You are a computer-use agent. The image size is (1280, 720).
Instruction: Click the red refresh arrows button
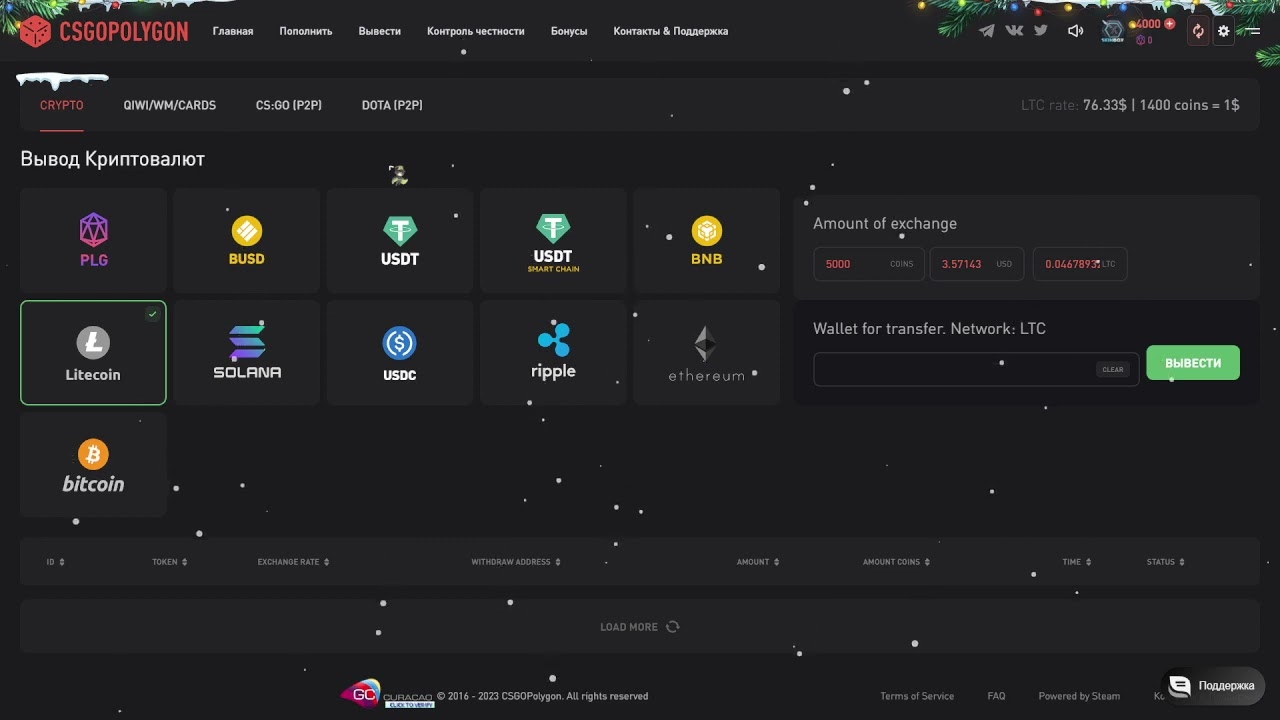click(1198, 31)
